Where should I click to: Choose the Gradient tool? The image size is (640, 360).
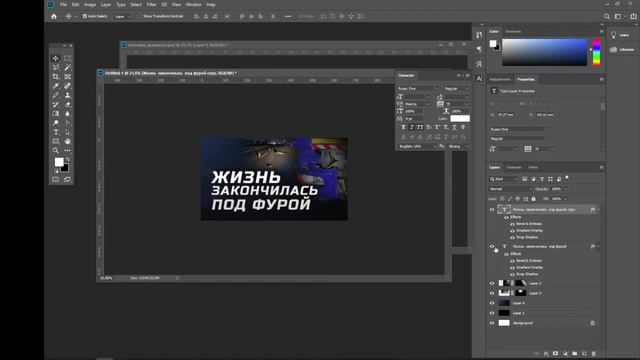click(56, 113)
